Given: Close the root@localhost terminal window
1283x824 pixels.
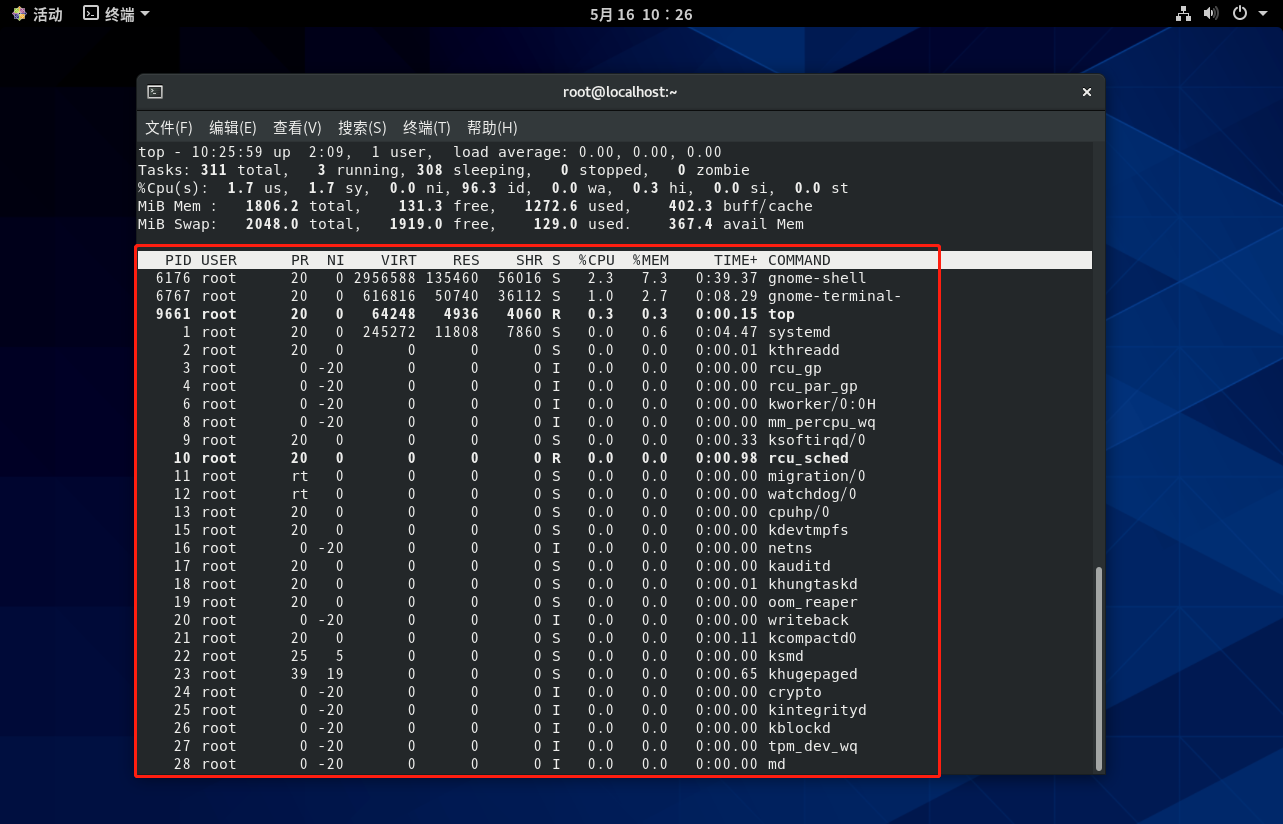Looking at the screenshot, I should (1086, 92).
